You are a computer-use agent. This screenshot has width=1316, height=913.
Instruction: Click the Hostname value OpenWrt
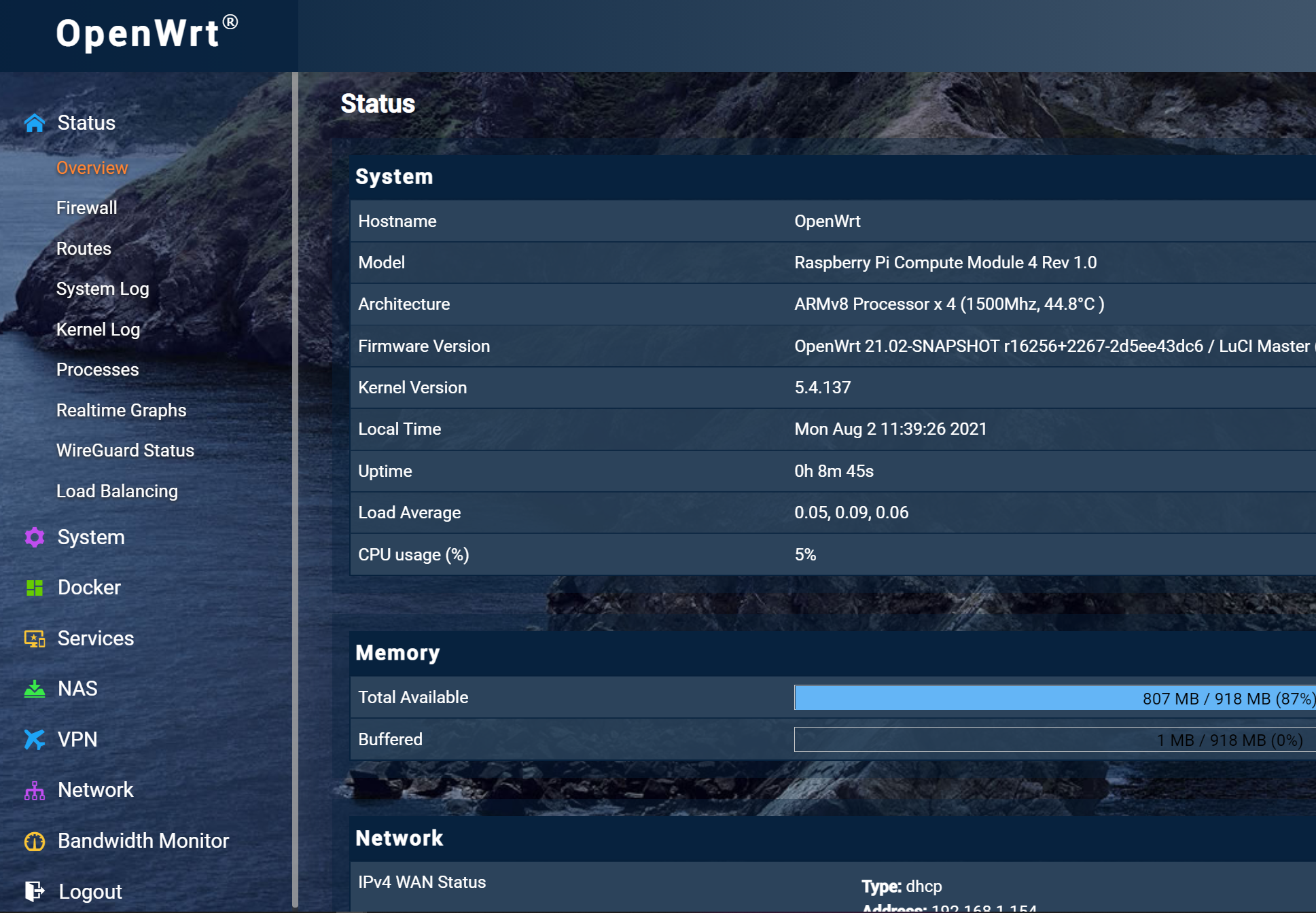pos(828,221)
